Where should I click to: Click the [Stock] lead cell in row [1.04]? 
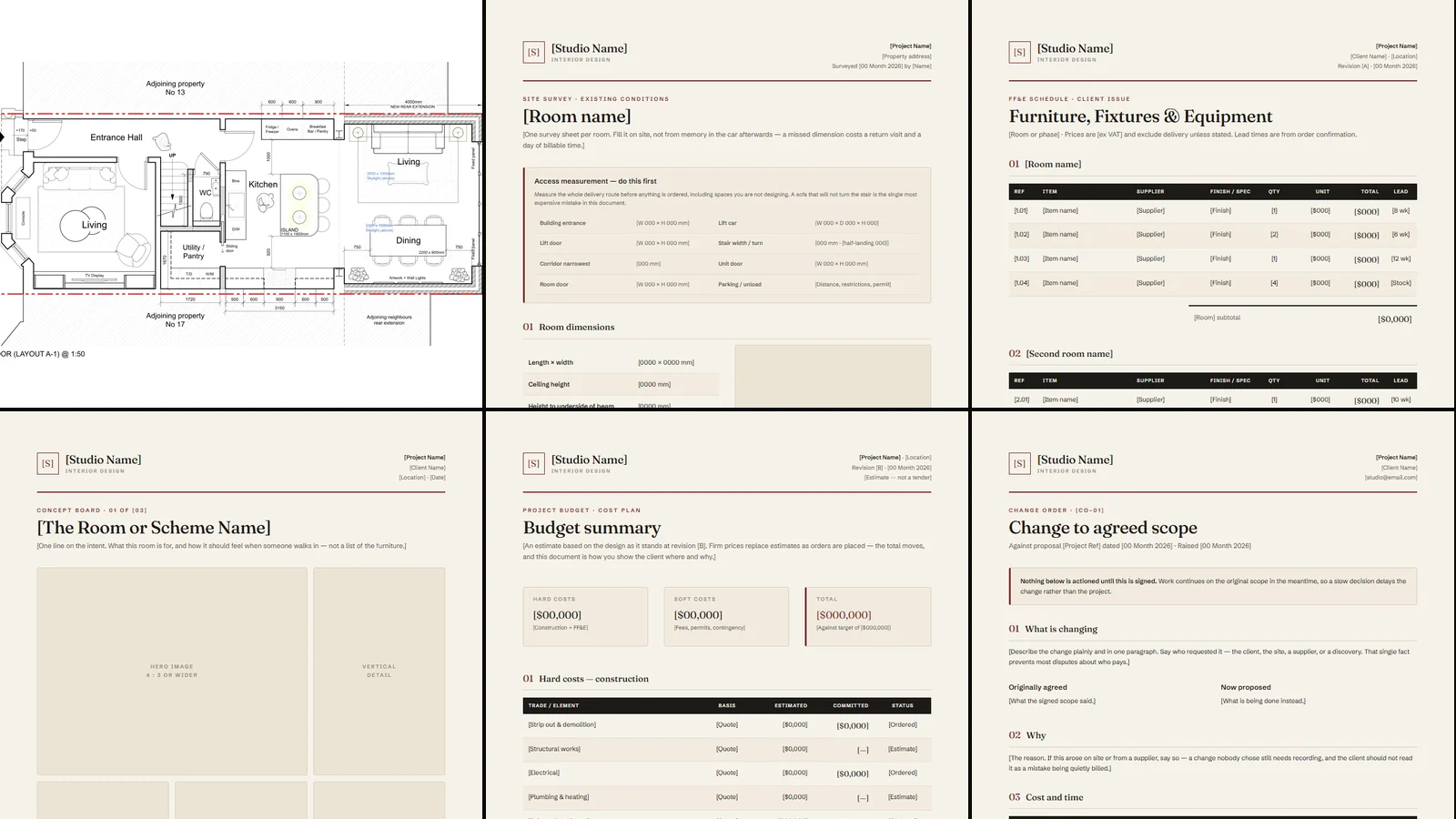1400,283
